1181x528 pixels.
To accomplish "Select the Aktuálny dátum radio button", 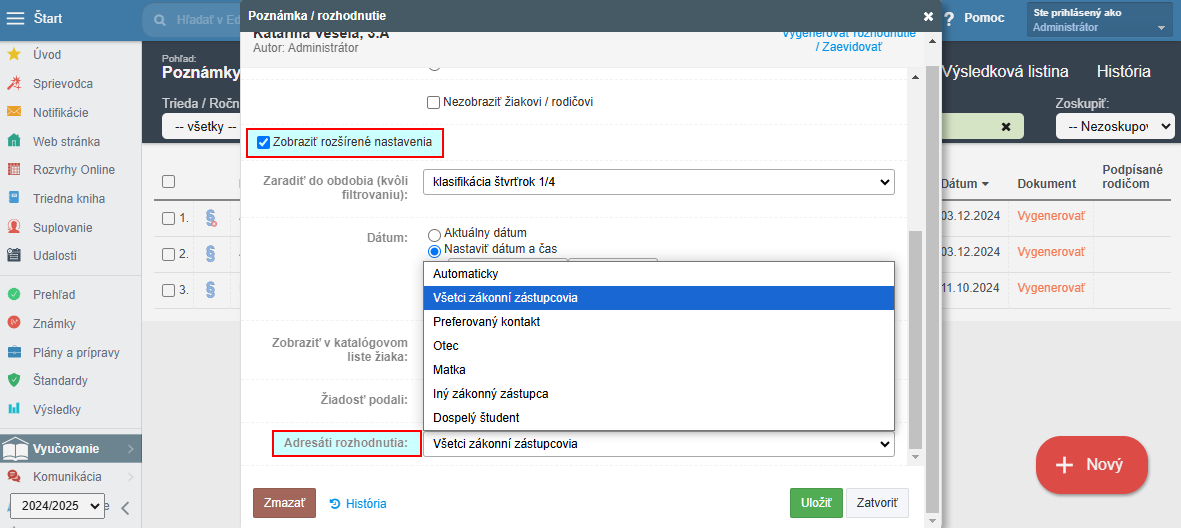I will pyautogui.click(x=434, y=233).
